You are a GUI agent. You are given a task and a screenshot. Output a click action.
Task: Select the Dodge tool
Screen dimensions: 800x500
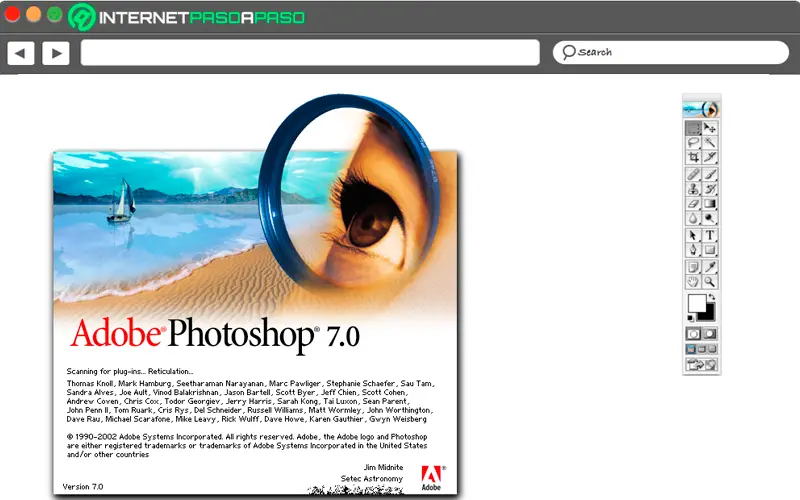click(710, 219)
